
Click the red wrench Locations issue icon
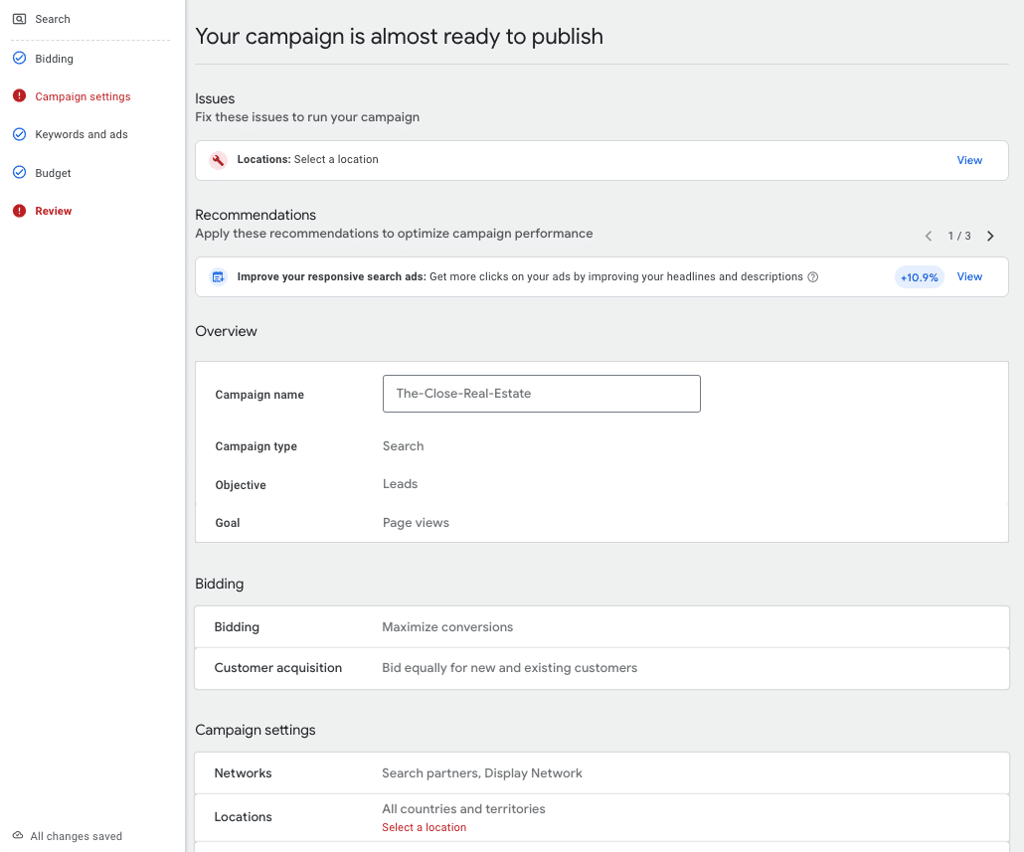(218, 160)
